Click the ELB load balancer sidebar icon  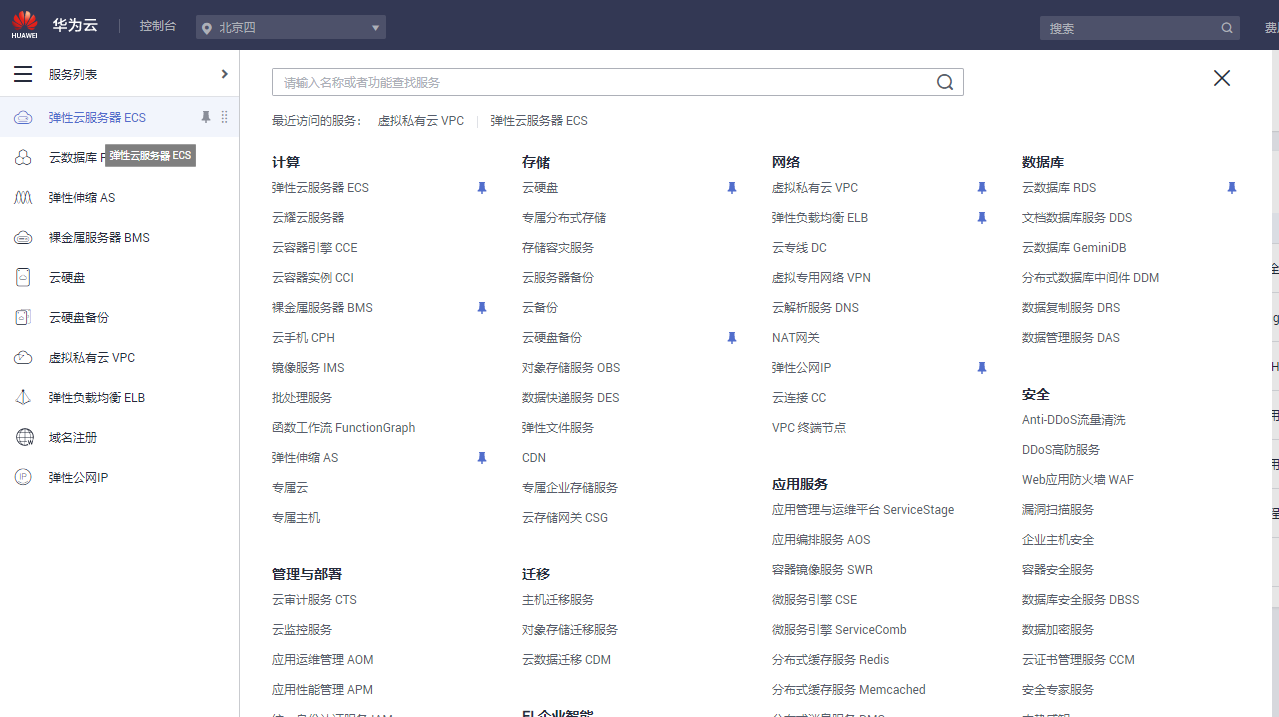tap(23, 397)
